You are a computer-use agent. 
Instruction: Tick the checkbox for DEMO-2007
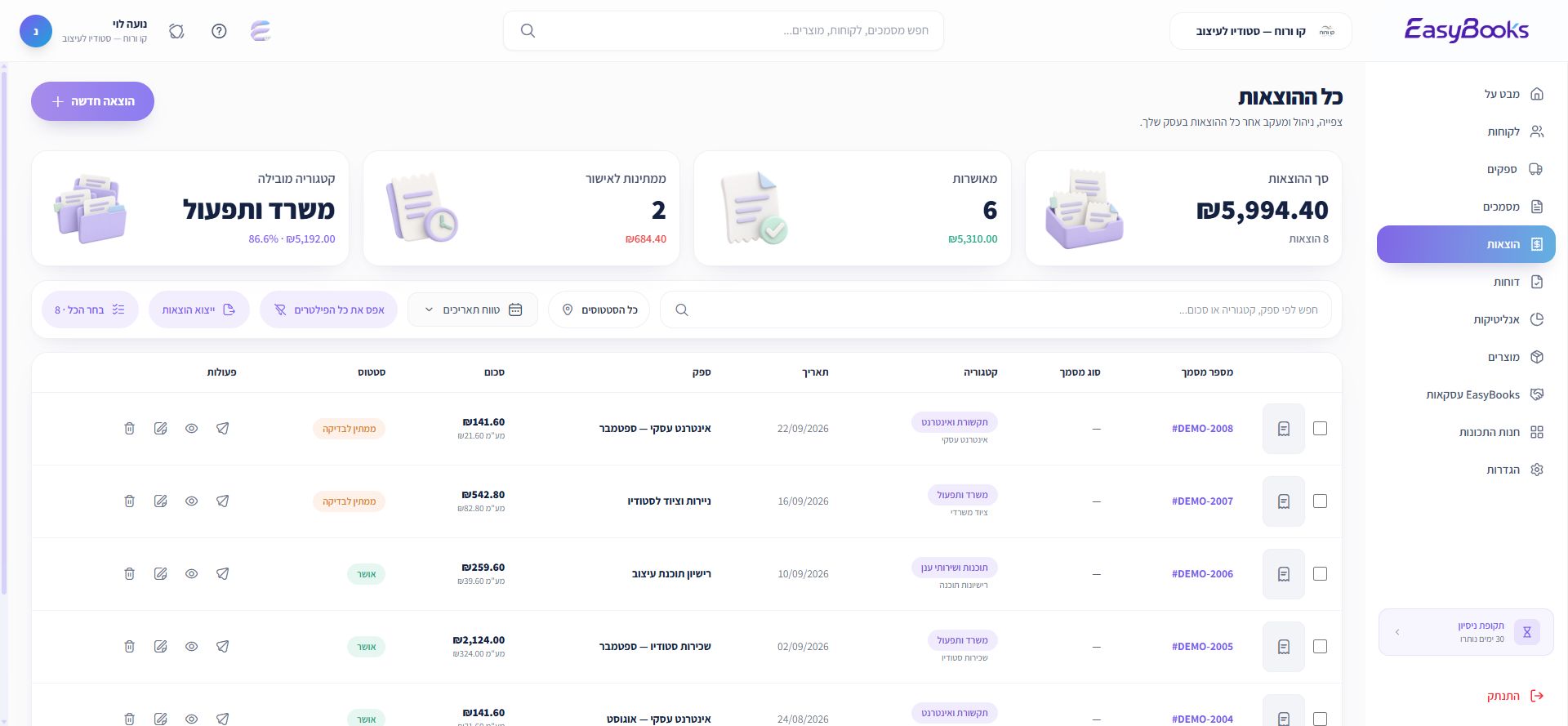pos(1320,501)
